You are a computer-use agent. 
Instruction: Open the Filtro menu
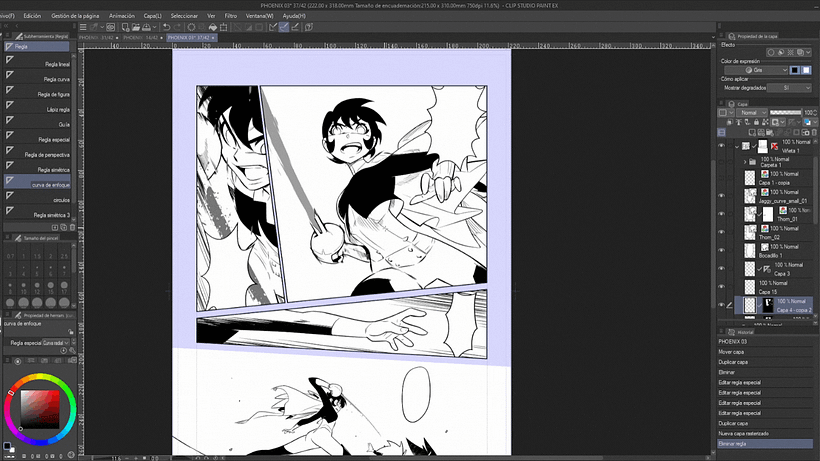click(x=231, y=16)
